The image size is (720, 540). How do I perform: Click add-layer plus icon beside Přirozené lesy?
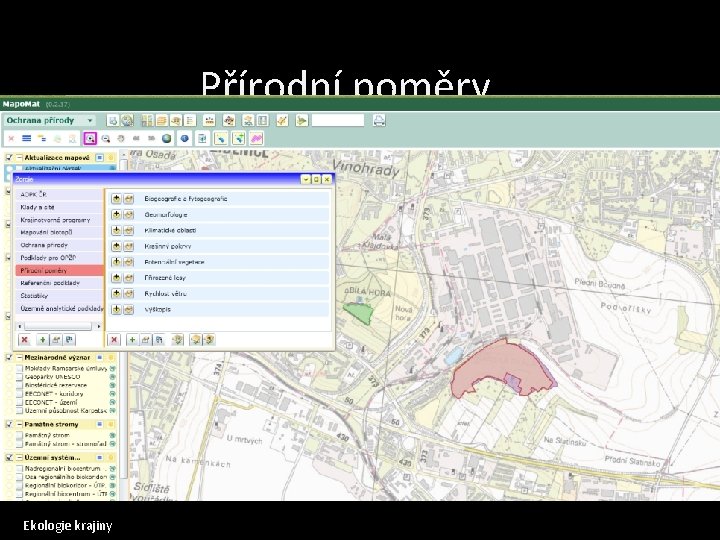pyautogui.click(x=116, y=277)
